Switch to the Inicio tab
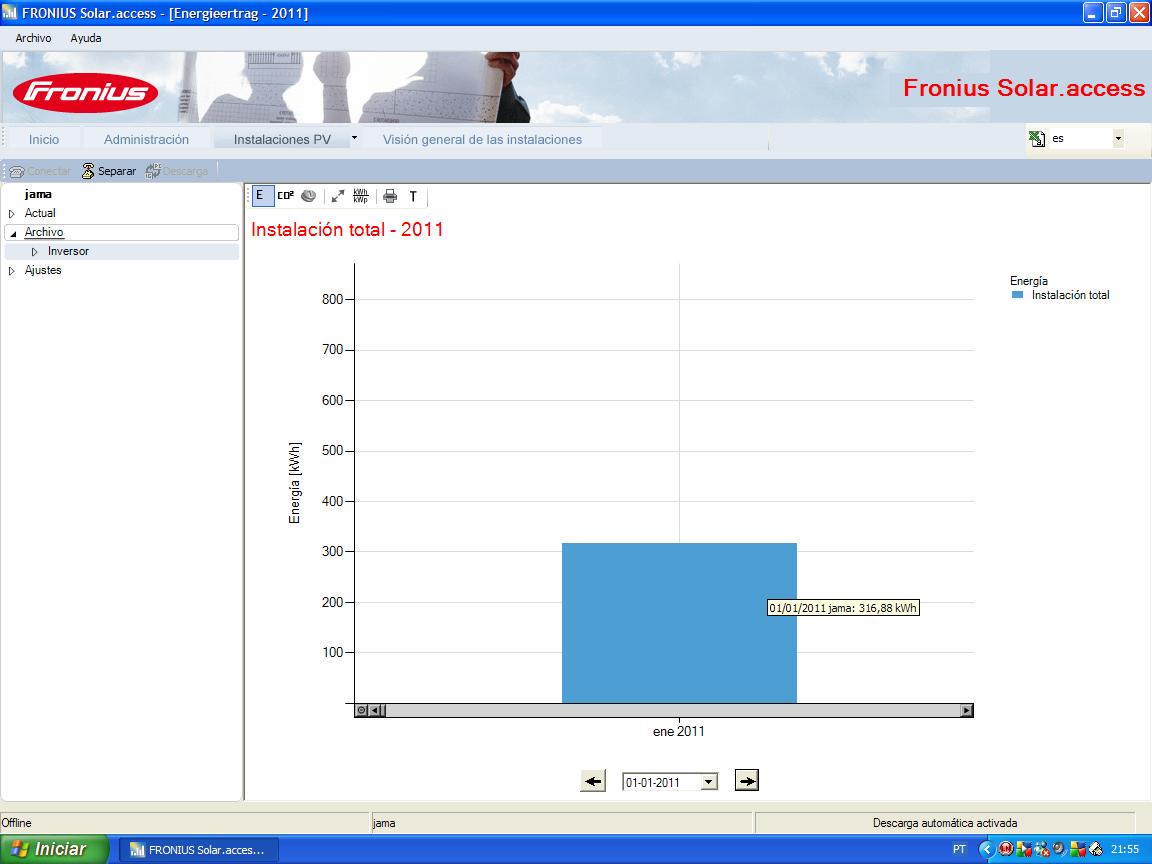The height and width of the screenshot is (864, 1152). pos(44,139)
